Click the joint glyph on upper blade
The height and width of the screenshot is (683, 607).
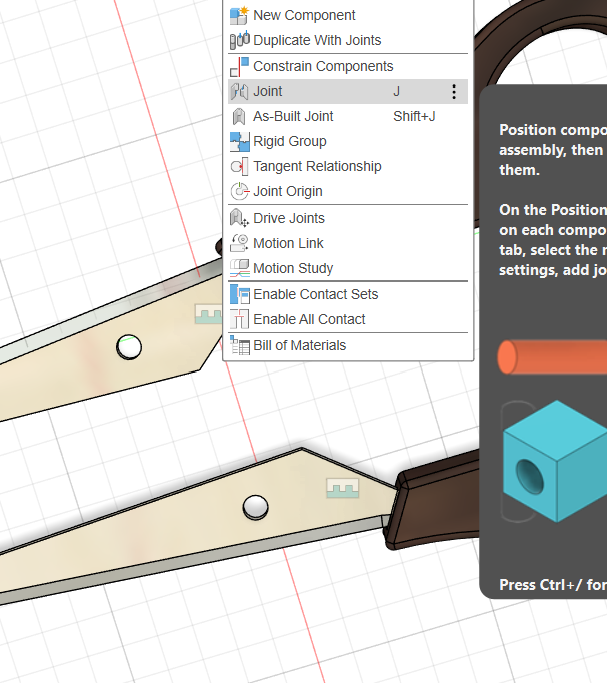(x=208, y=315)
